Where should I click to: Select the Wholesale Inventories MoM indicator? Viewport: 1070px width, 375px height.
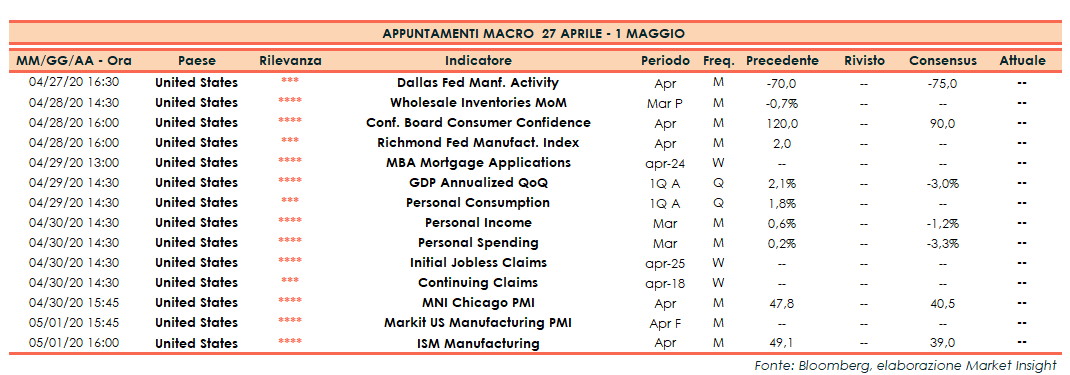(x=478, y=103)
